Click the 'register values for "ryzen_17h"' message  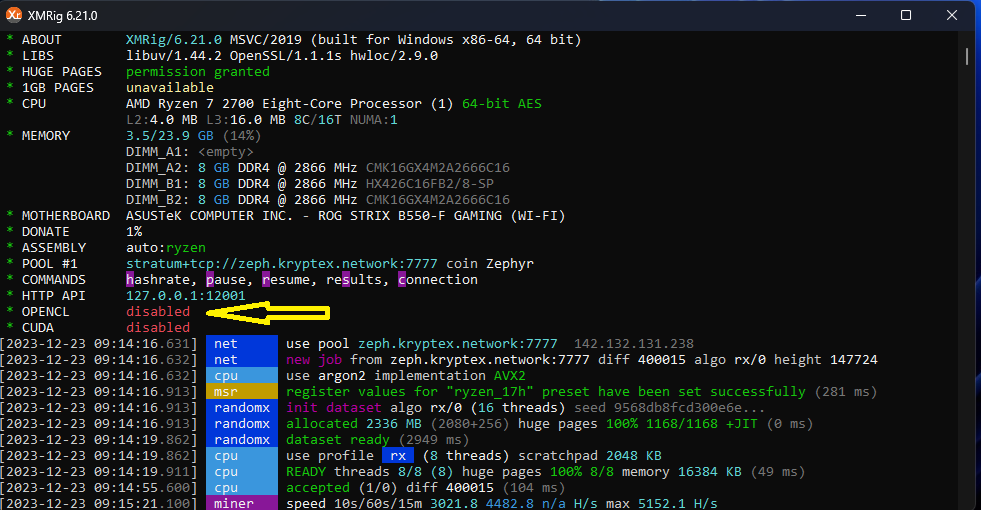(410, 392)
